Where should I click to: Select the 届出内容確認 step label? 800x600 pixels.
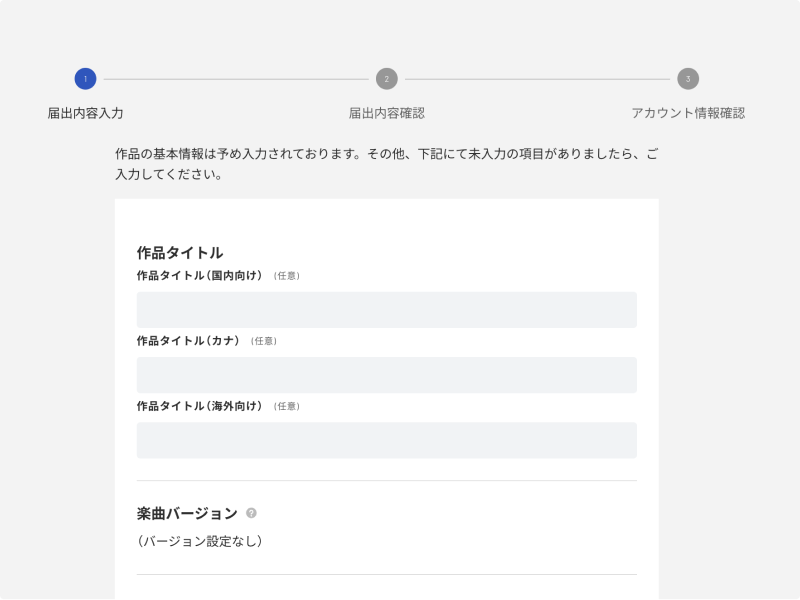click(386, 113)
